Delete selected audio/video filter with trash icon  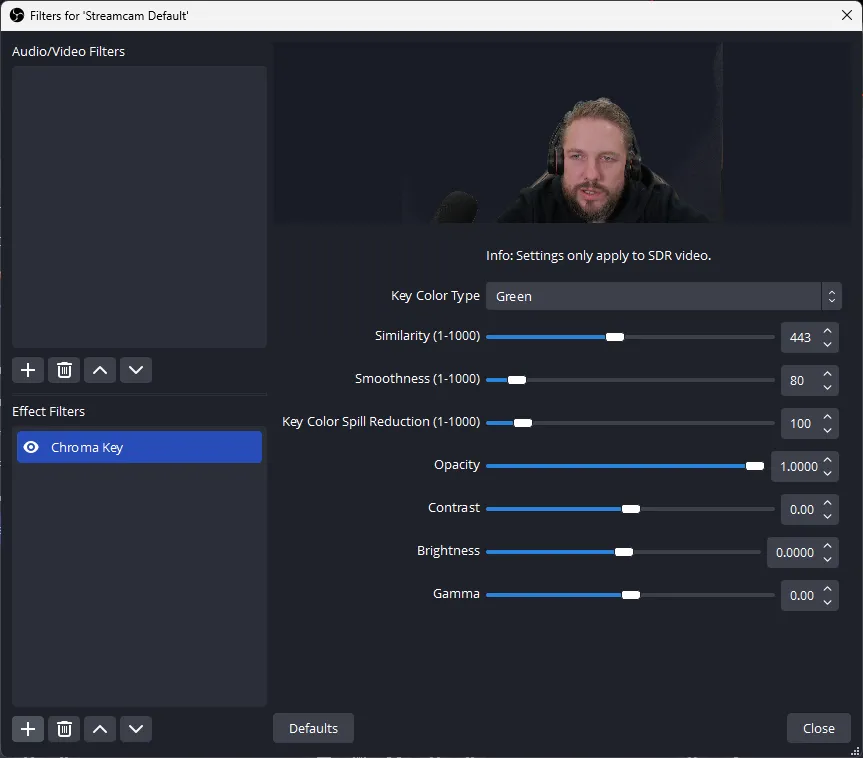[x=64, y=370]
